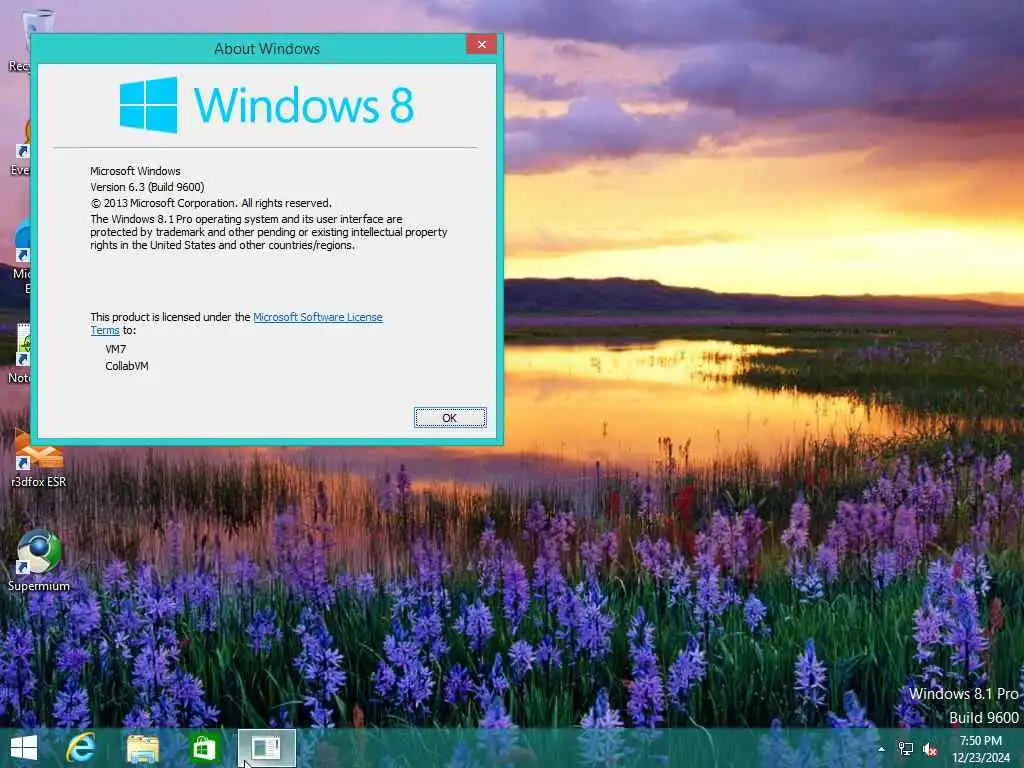Click the 2013 Microsoft Corporation copyright line
This screenshot has width=1024, height=768.
(211, 203)
